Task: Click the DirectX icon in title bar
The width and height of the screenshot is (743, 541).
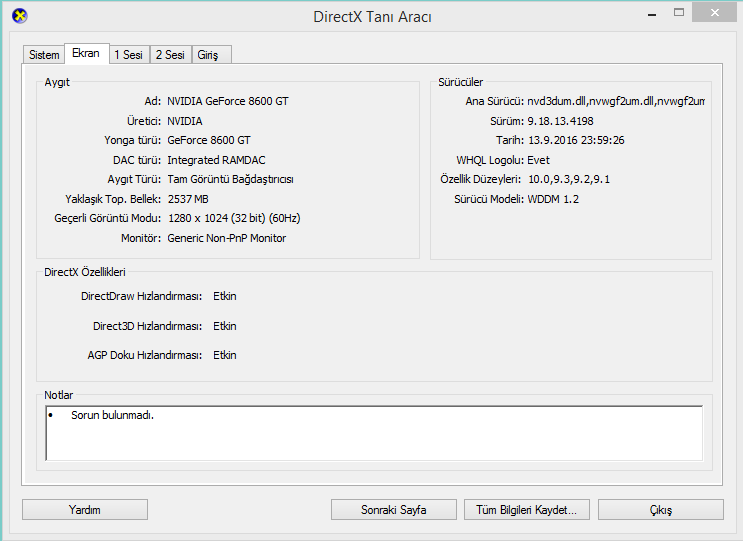Action: tap(19, 16)
